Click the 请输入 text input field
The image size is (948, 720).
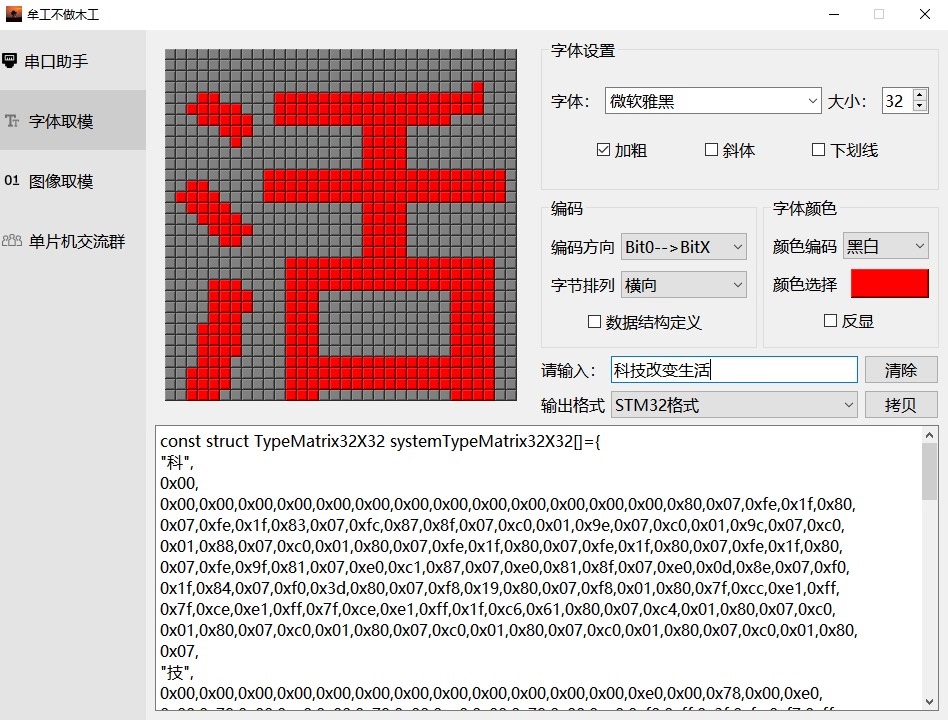click(x=734, y=369)
